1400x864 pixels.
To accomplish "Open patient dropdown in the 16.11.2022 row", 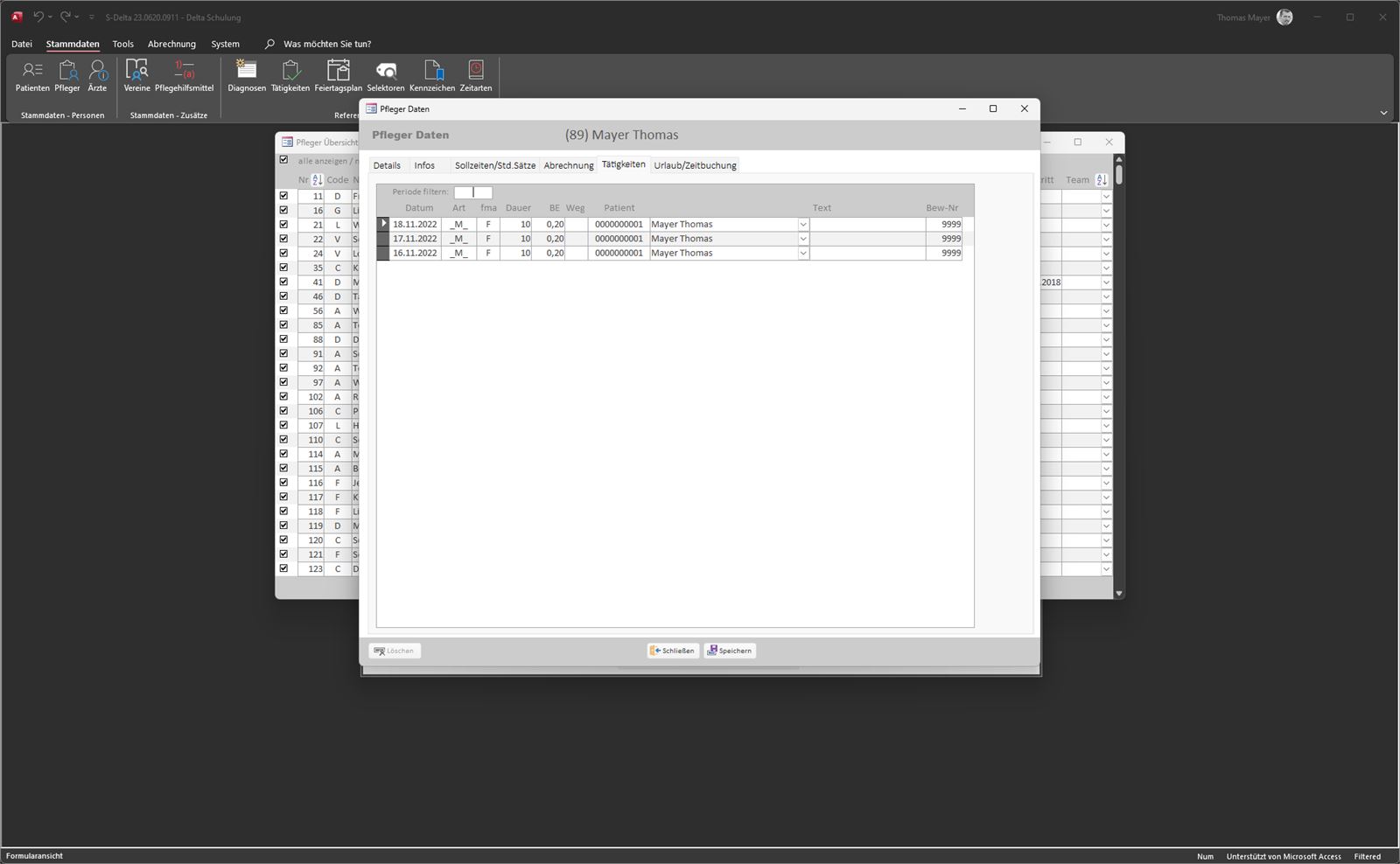I will (802, 254).
